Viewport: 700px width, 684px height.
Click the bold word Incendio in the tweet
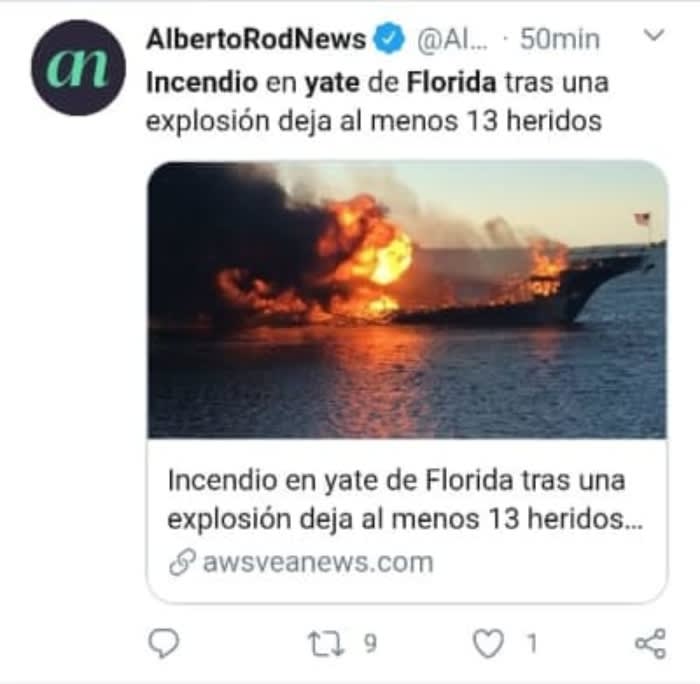click(202, 83)
